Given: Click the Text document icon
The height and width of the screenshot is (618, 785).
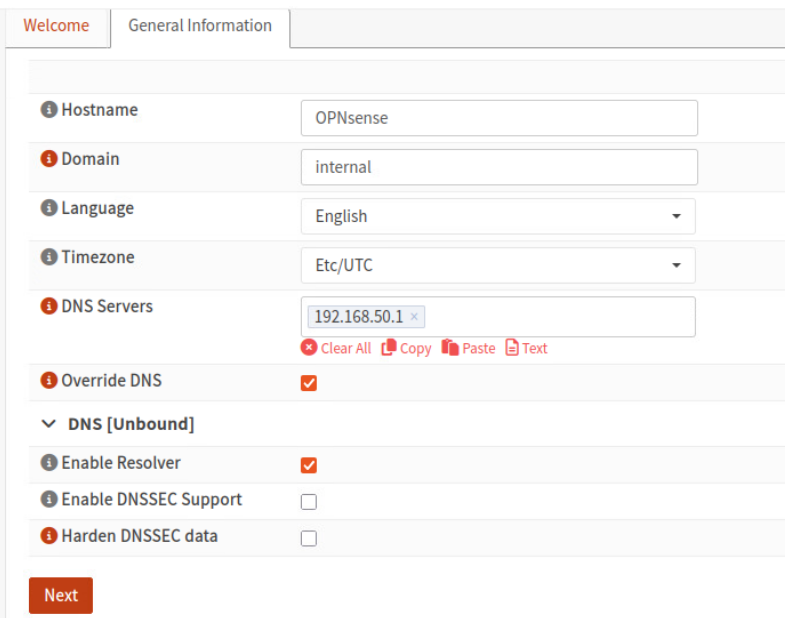Looking at the screenshot, I should tap(512, 348).
